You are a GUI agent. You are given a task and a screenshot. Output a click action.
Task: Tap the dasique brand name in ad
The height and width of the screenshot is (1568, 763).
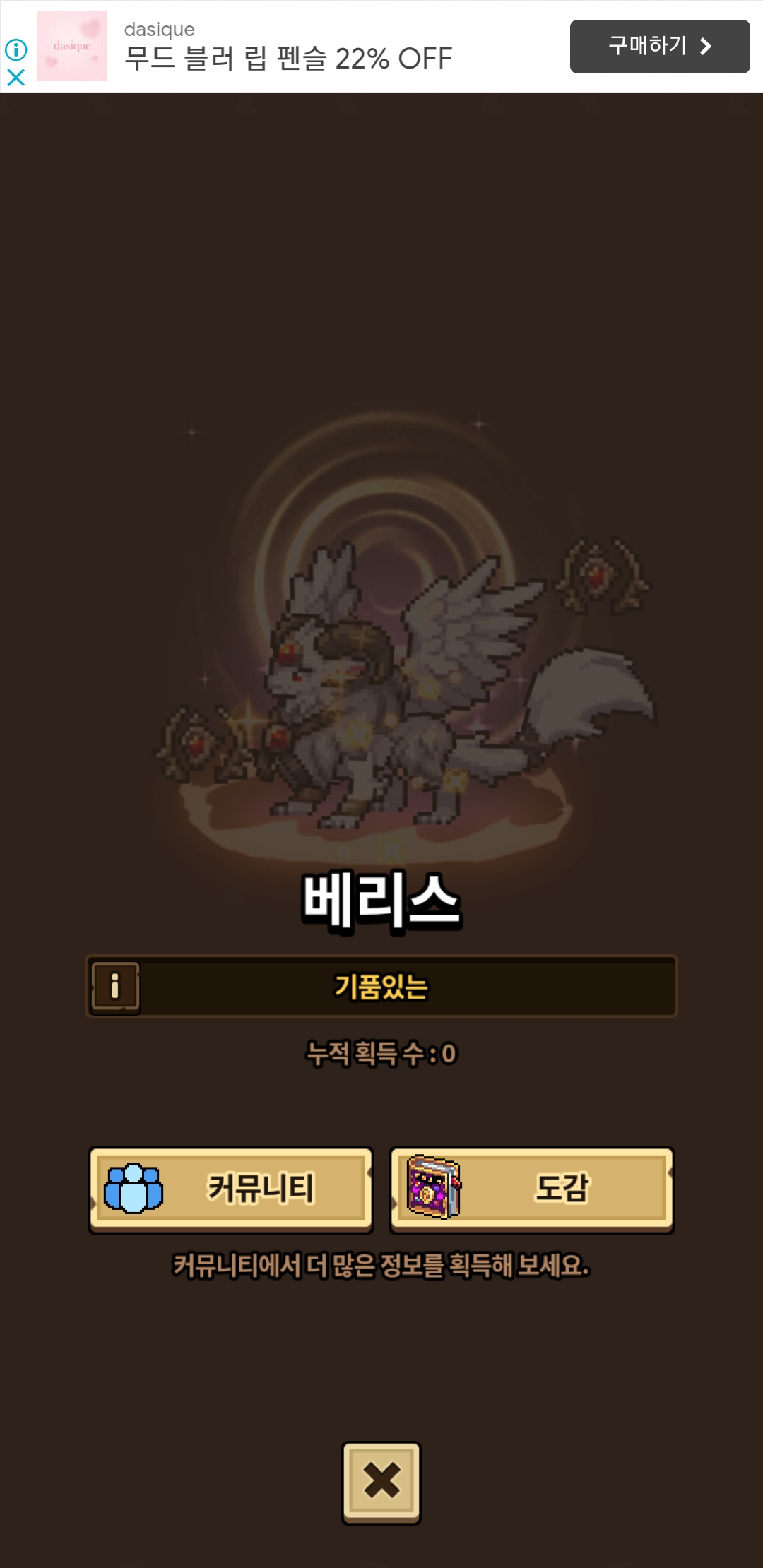tap(160, 30)
